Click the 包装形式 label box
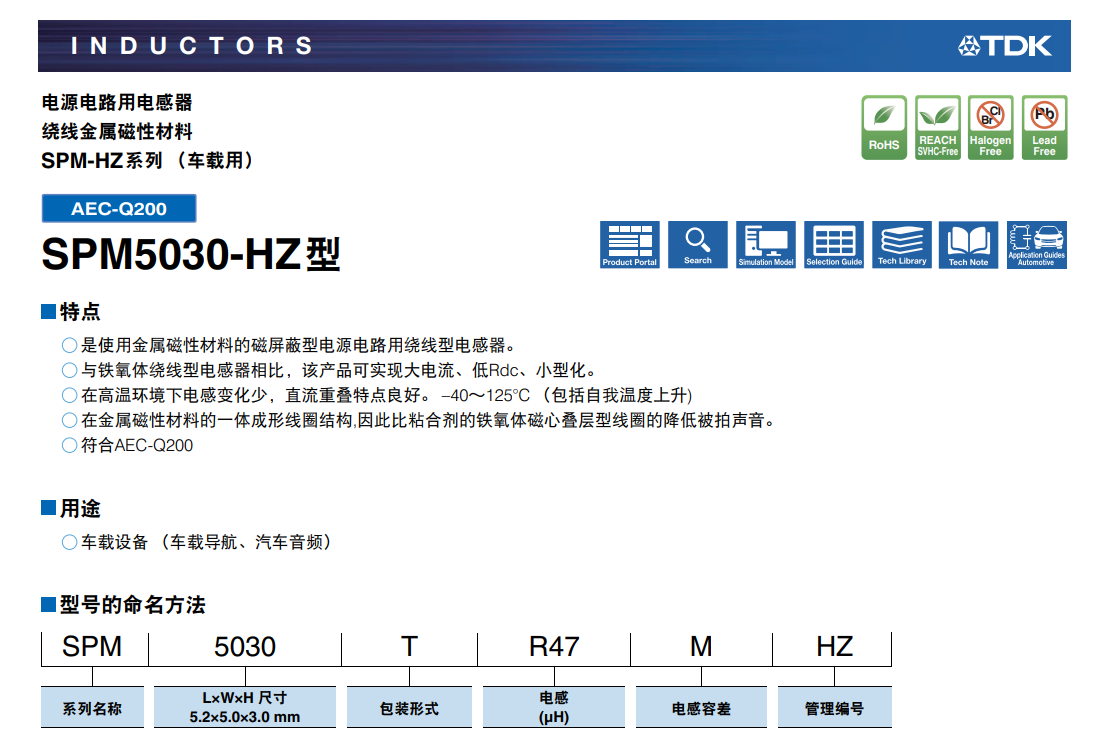This screenshot has height=744, width=1112. (409, 707)
